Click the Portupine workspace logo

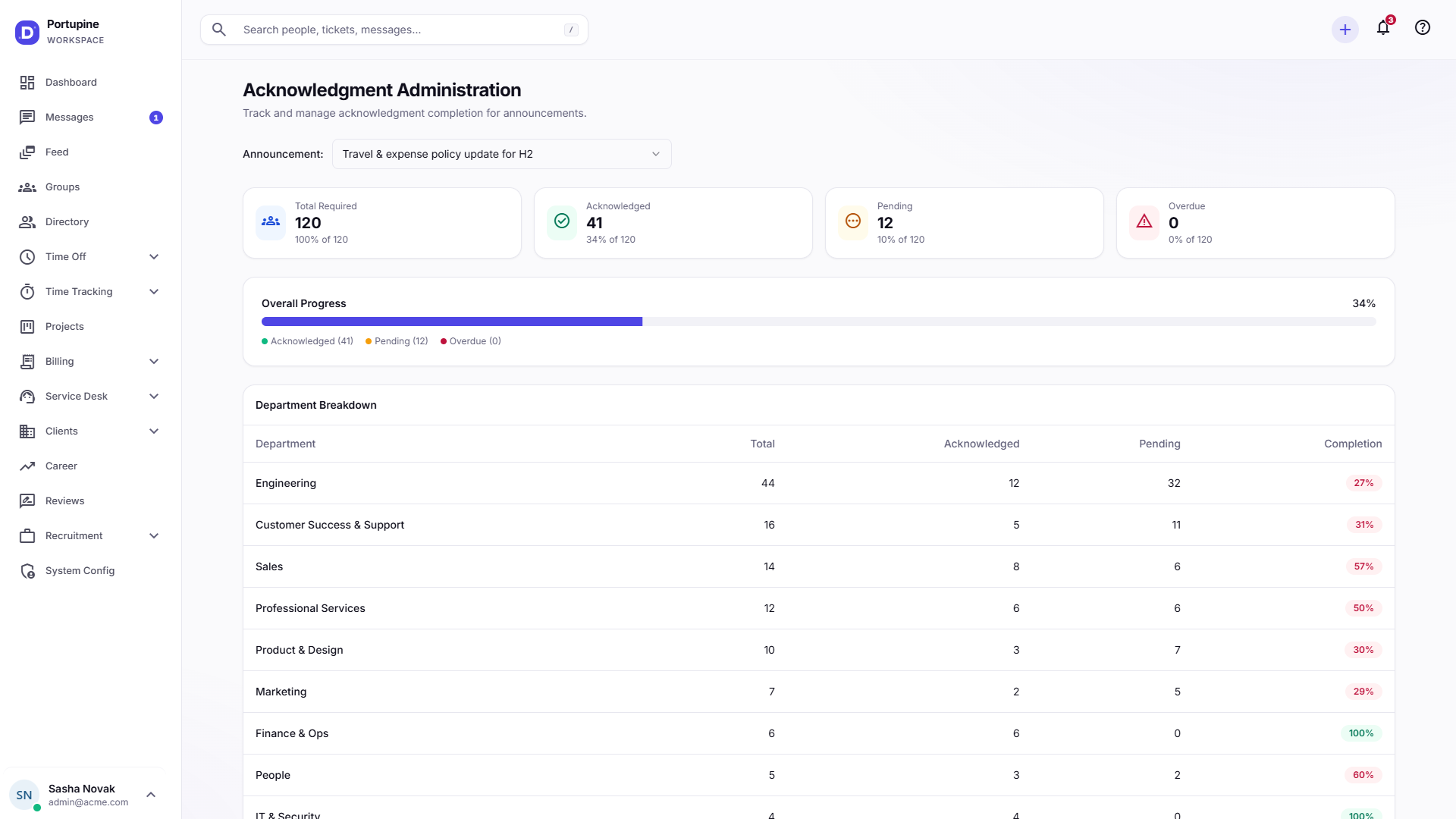click(27, 32)
